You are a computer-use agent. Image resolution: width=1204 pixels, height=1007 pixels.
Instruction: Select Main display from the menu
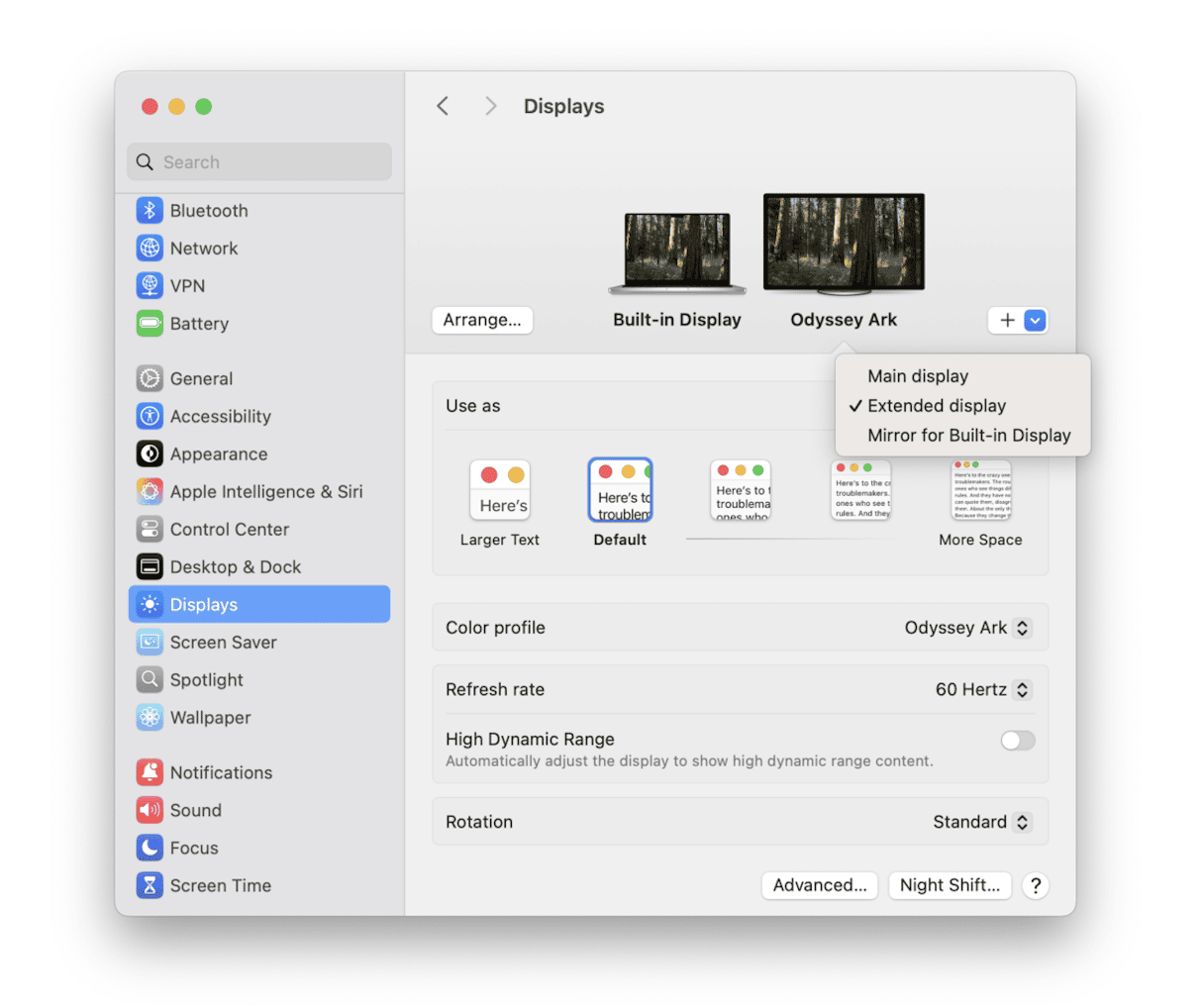pos(917,376)
